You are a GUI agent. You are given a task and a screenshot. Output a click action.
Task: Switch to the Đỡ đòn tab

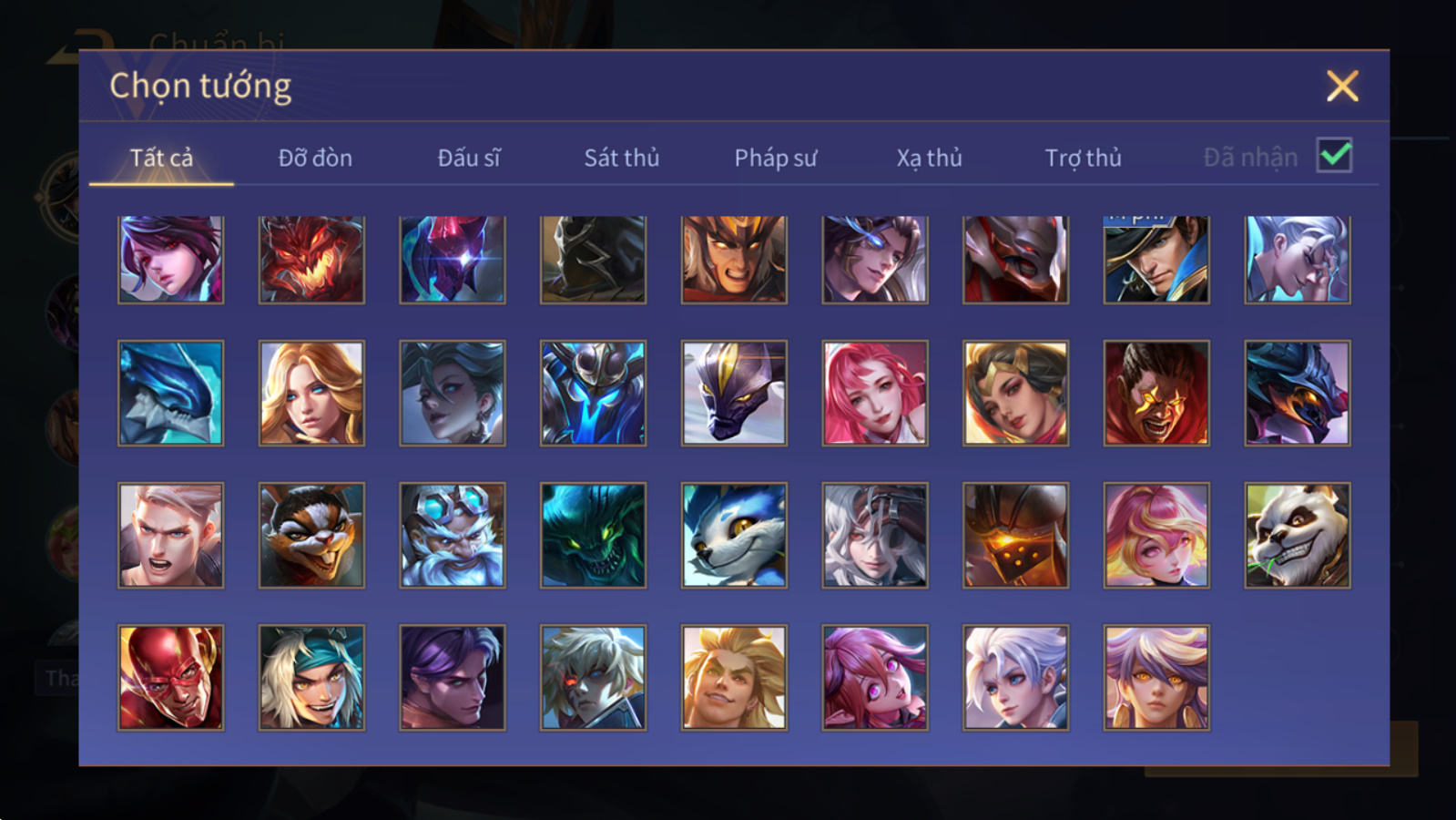pyautogui.click(x=315, y=158)
